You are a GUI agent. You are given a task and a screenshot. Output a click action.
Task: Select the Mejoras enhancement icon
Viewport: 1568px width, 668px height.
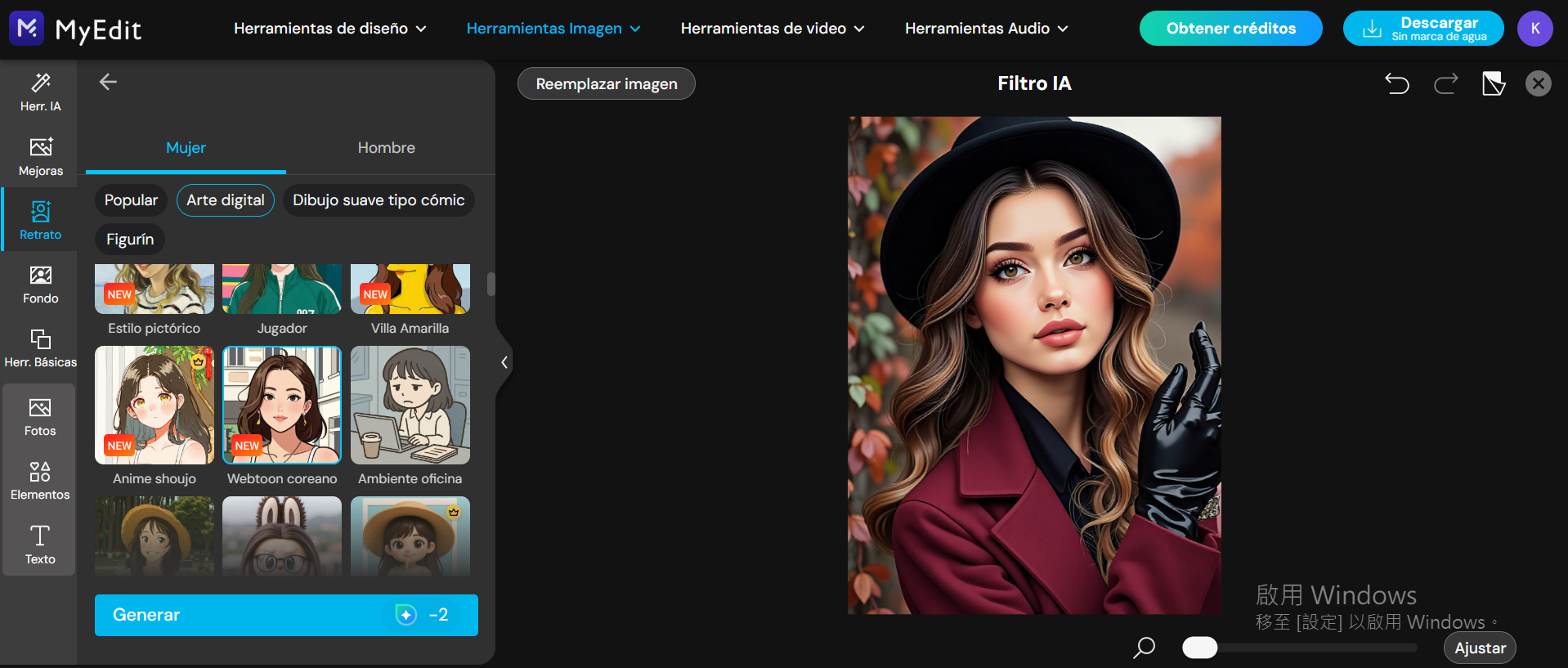tap(40, 156)
